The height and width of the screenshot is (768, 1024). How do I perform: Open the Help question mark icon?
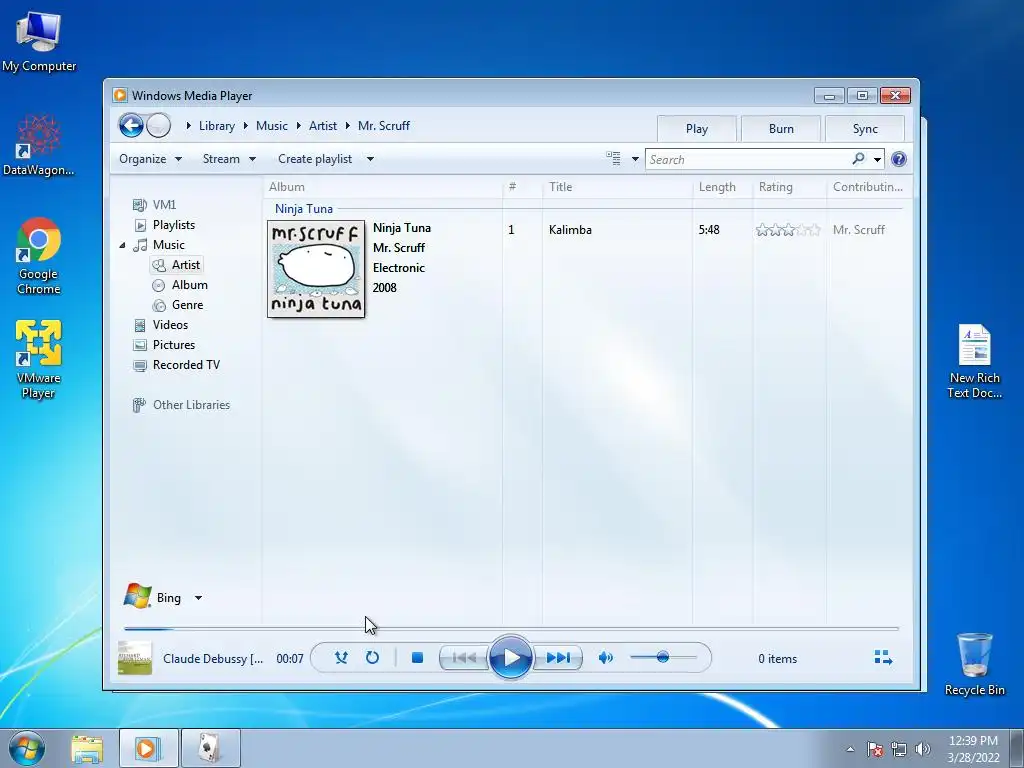click(899, 159)
